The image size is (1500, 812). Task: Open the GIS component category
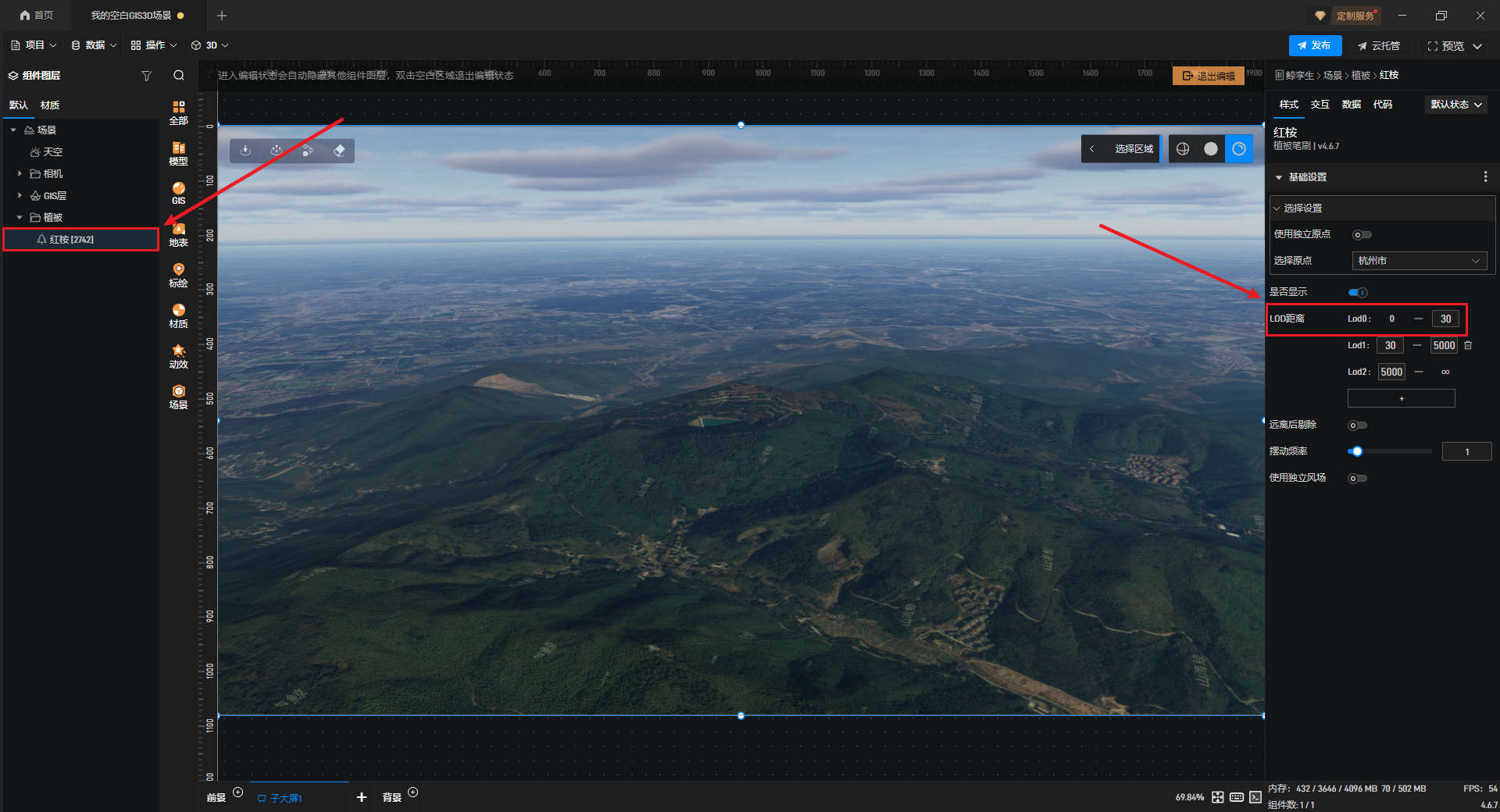pyautogui.click(x=178, y=193)
